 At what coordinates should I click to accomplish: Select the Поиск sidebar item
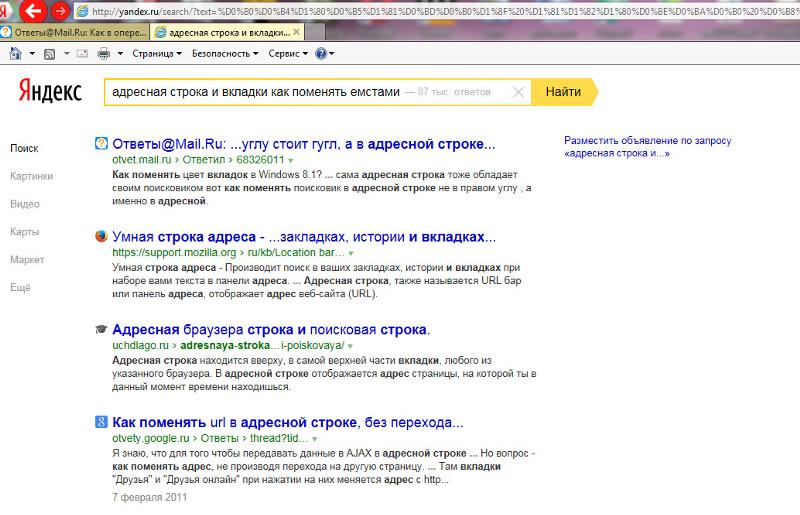(24, 148)
